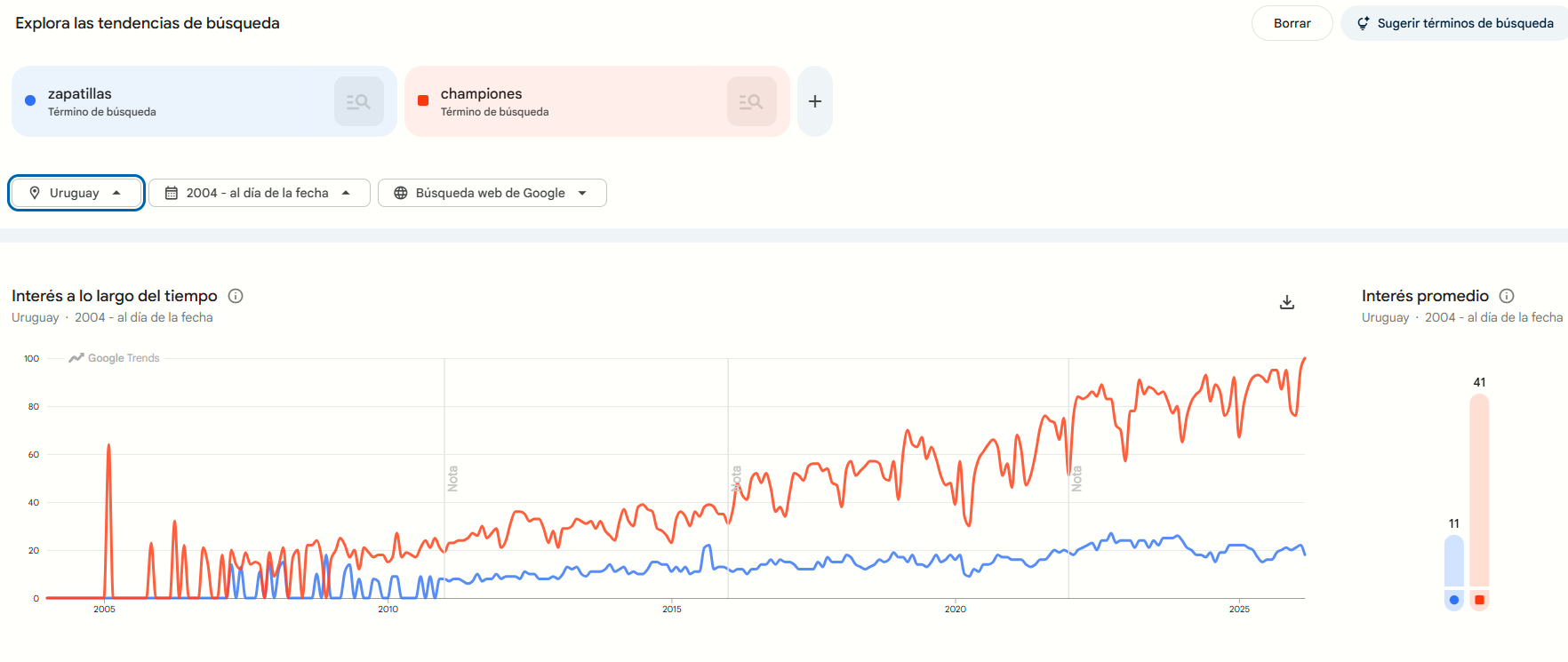Image resolution: width=1568 pixels, height=662 pixels.
Task: Click the location pin icon in the Uruguay filter
Action: [x=35, y=192]
